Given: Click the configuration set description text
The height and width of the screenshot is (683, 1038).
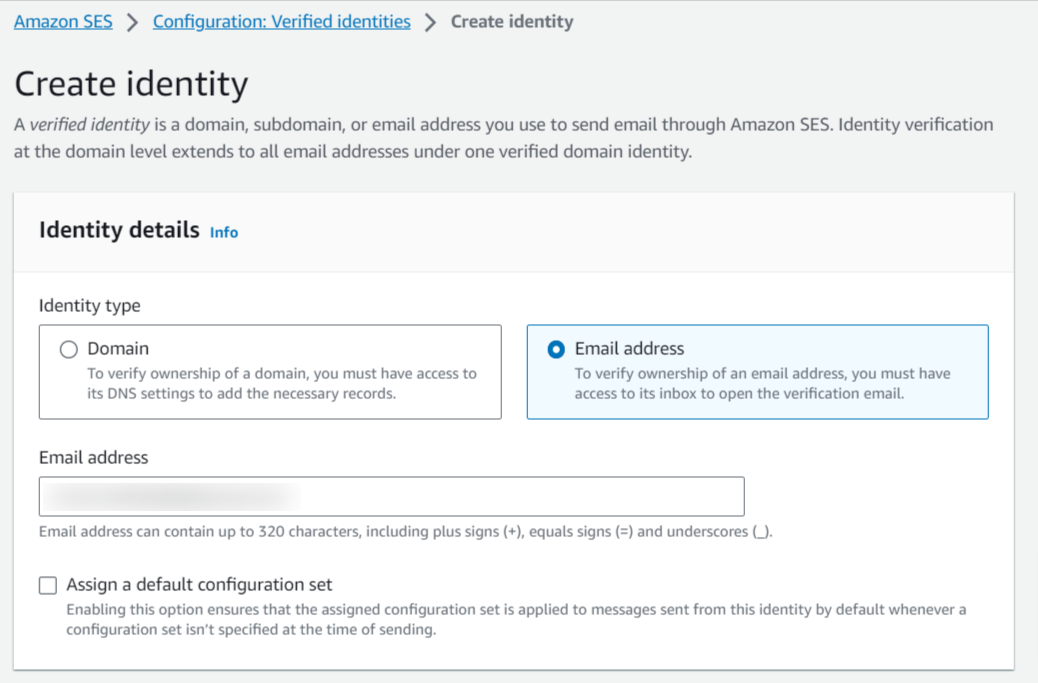Looking at the screenshot, I should (515, 619).
